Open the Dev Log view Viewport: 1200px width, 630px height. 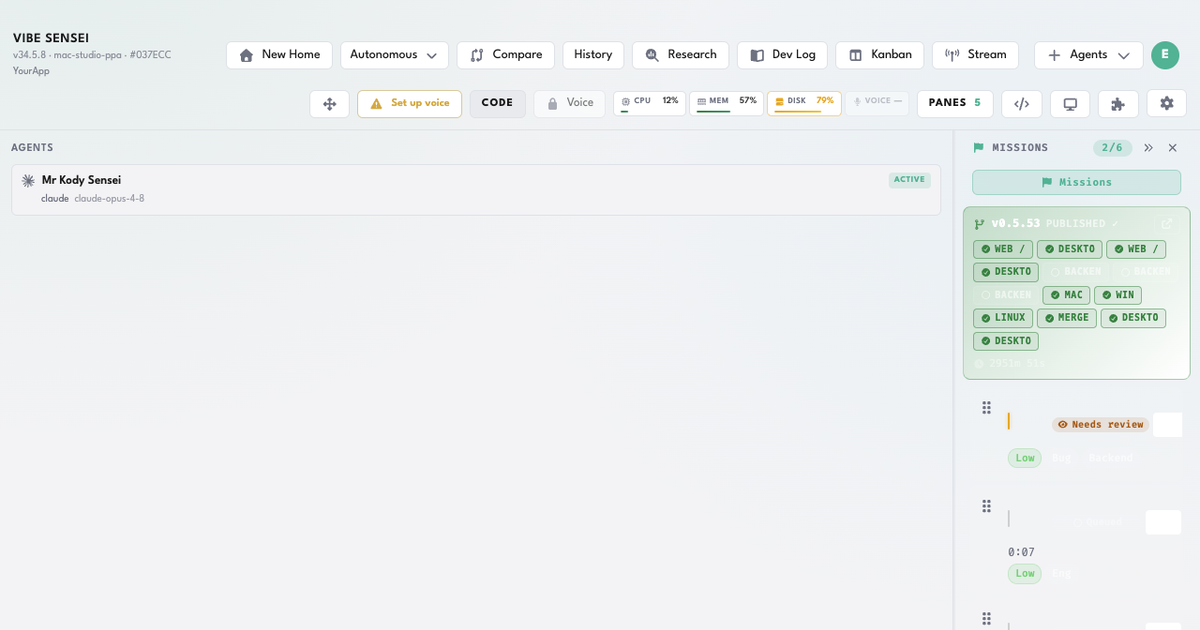[782, 55]
